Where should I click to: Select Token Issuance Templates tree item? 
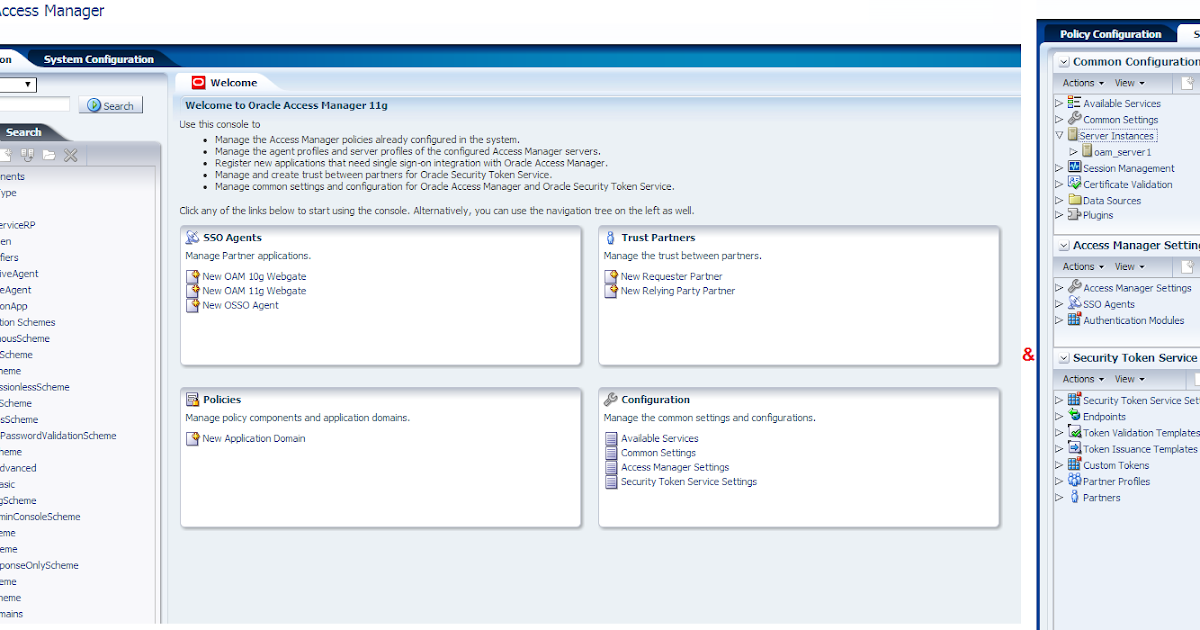pyautogui.click(x=1140, y=449)
